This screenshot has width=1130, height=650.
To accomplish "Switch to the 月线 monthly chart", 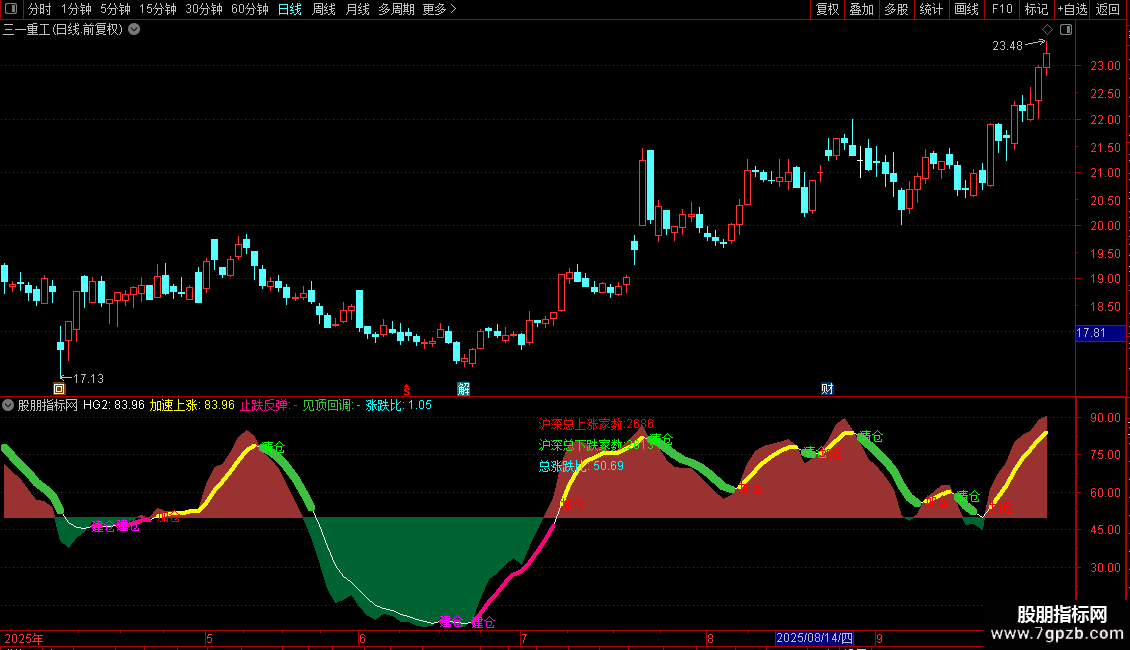I will pyautogui.click(x=357, y=9).
